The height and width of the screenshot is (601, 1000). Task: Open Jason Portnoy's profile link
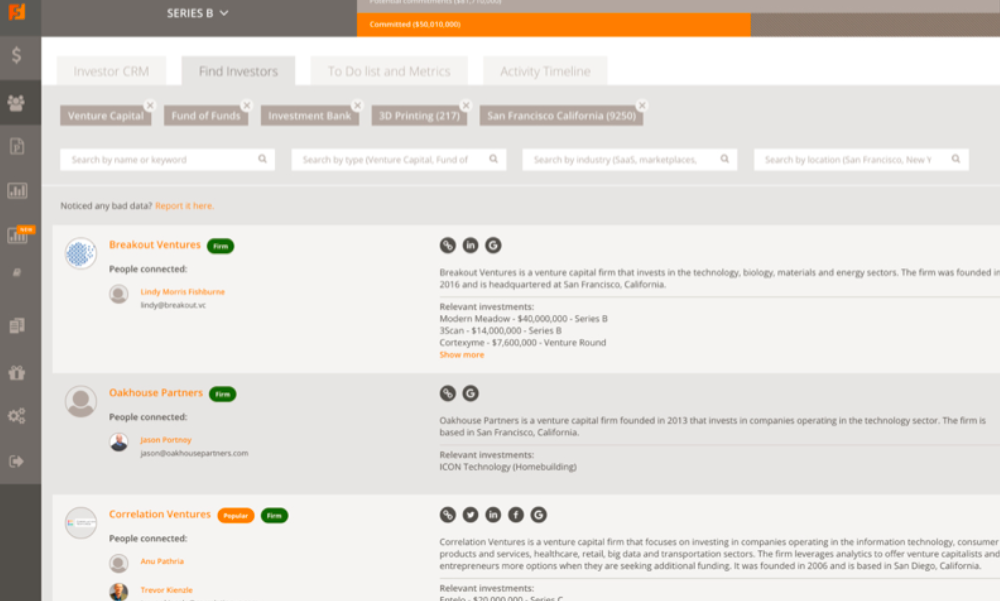point(166,440)
